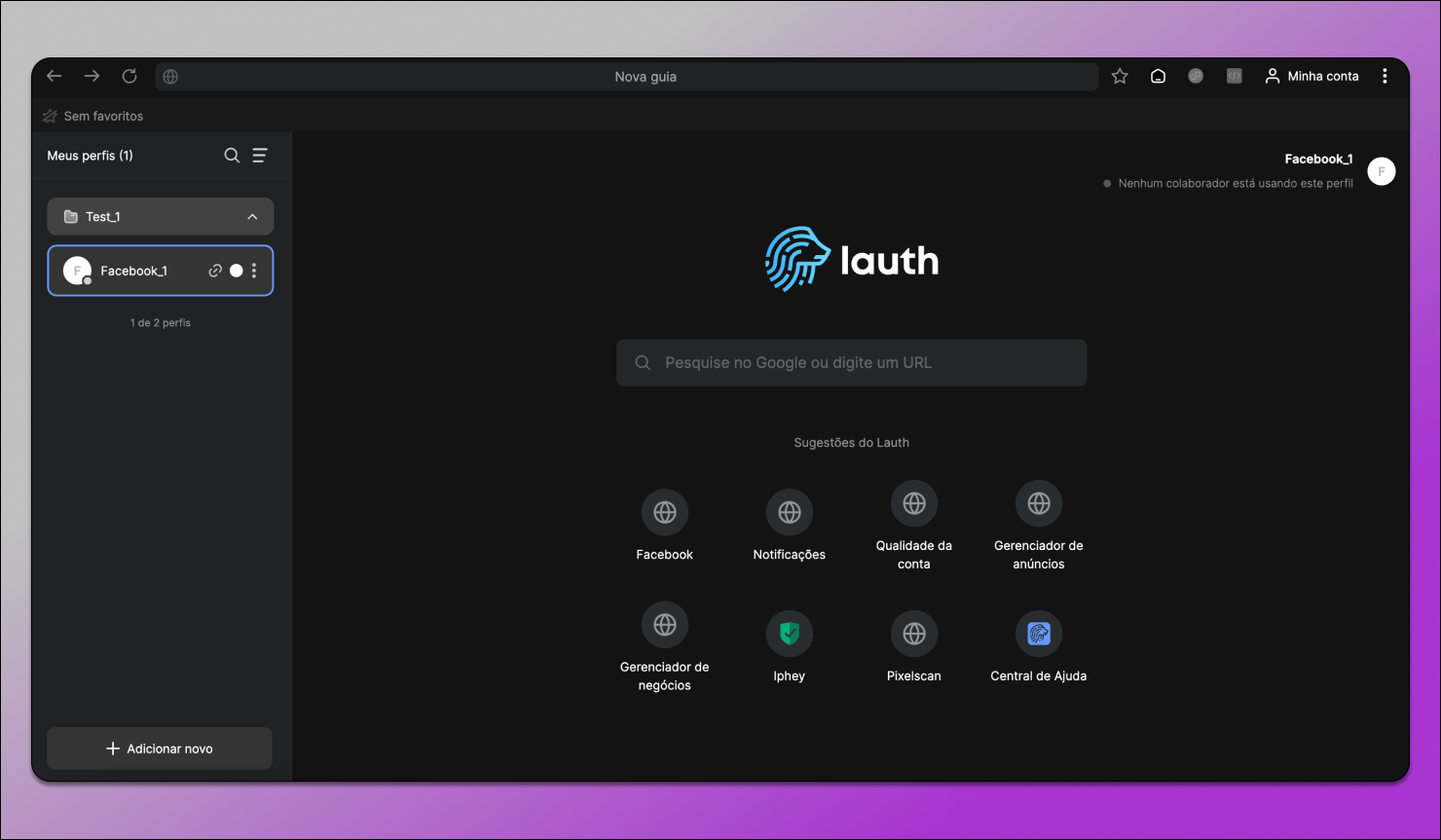Click the round link icon in the toolbar

pos(1196,76)
